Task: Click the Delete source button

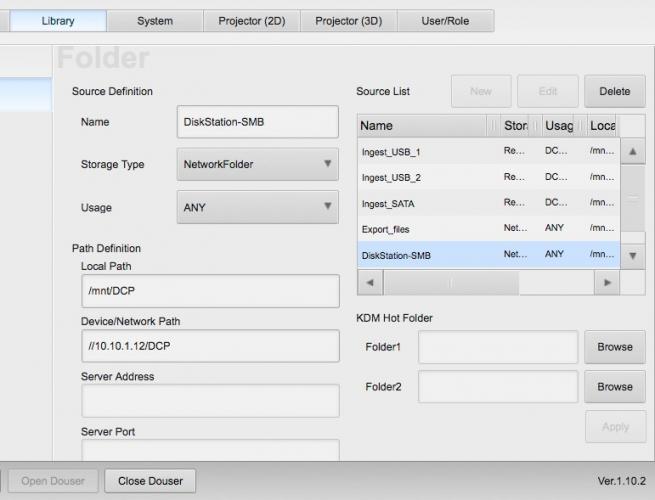Action: click(x=614, y=91)
